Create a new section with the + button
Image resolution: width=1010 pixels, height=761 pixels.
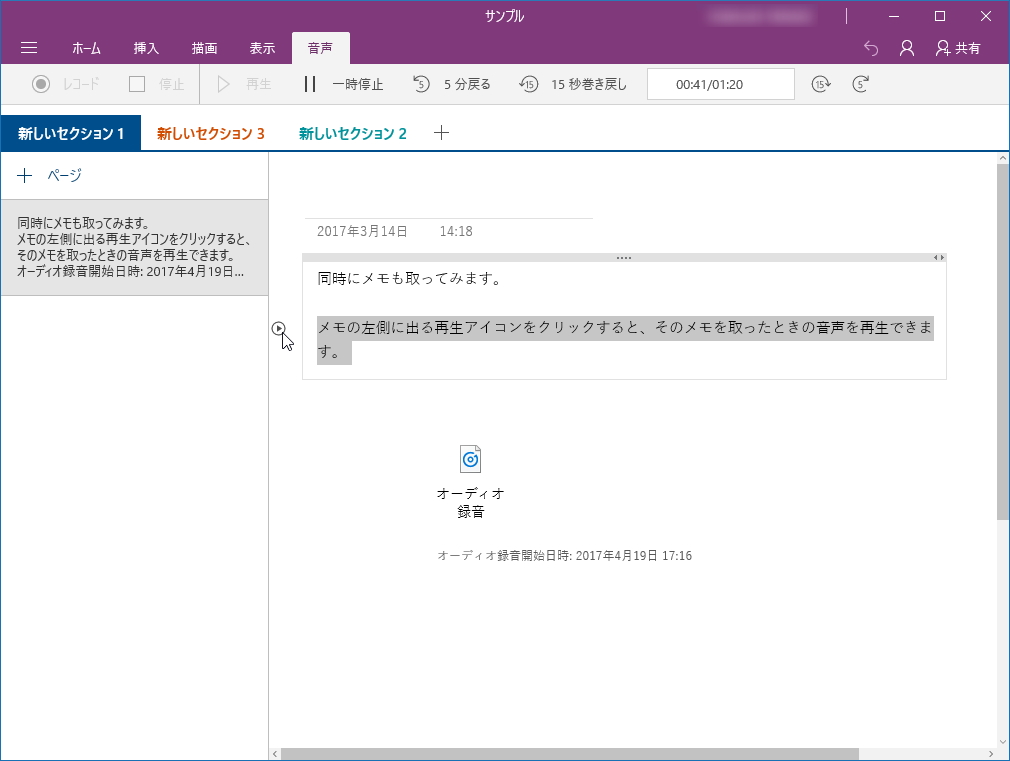[x=441, y=130]
